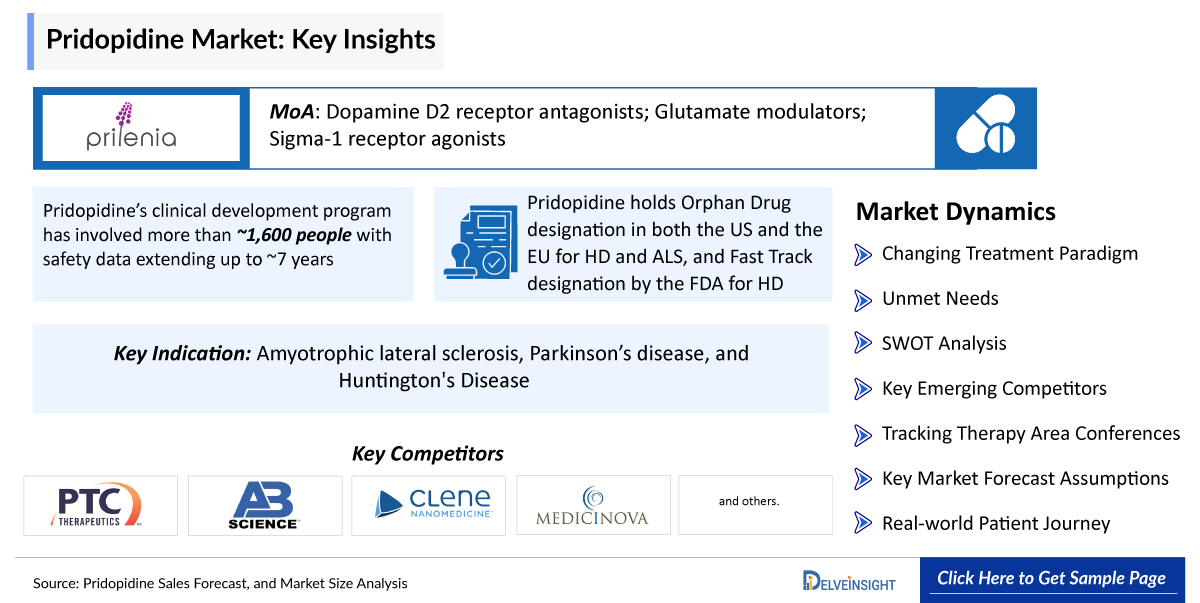Click the pill capsule icon
Screen dimensions: 1200x603
[x=985, y=127]
